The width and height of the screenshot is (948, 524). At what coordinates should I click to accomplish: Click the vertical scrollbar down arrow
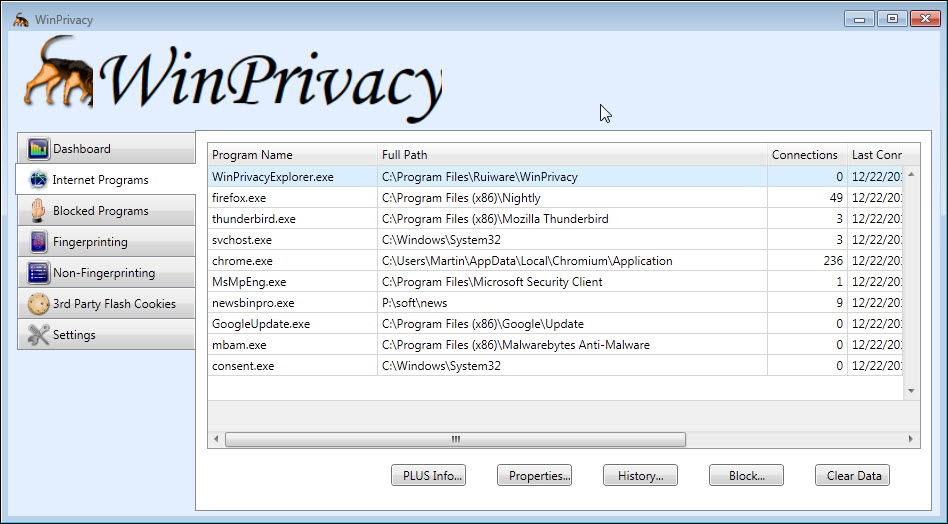(x=911, y=391)
